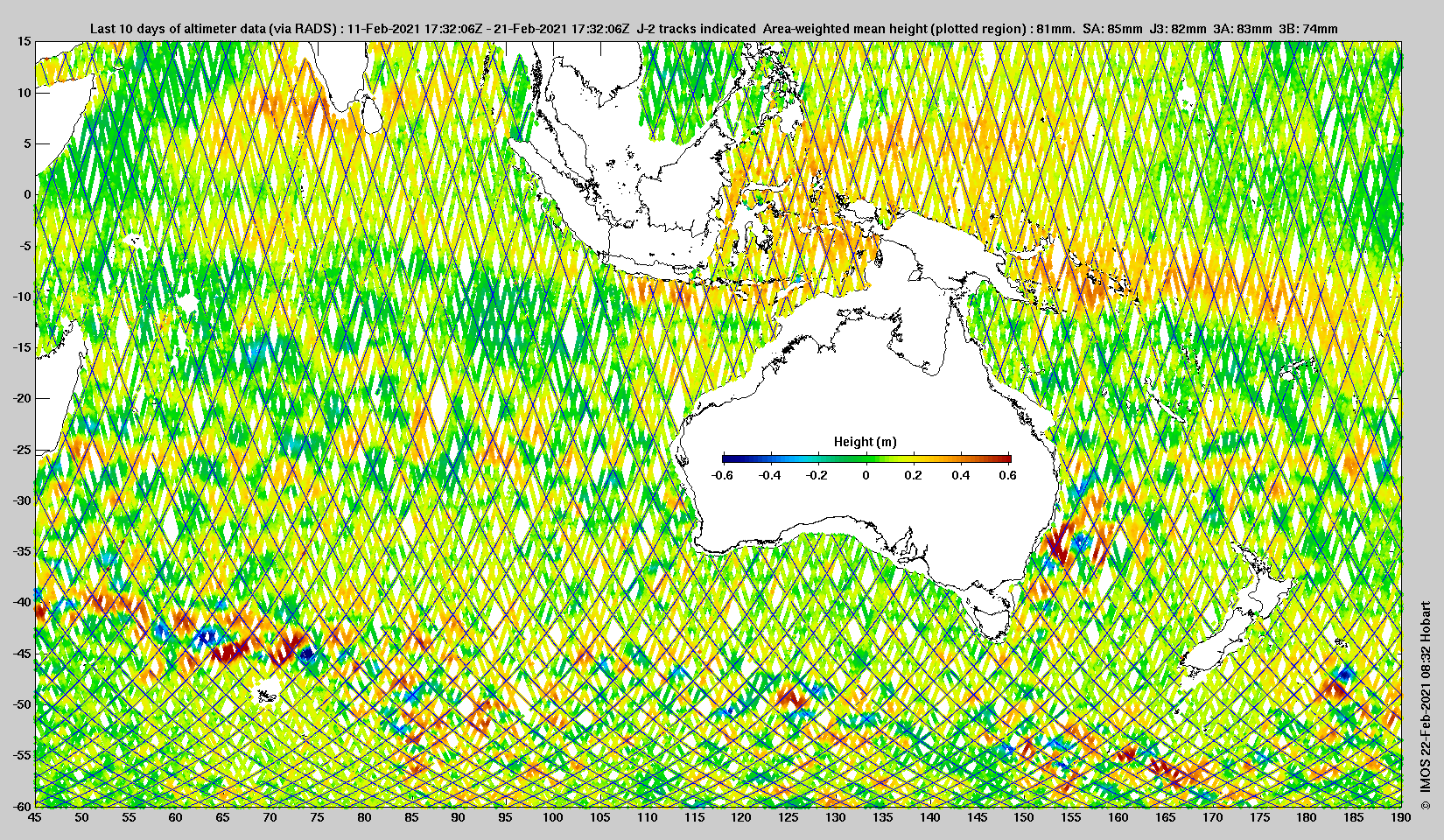Click longitude label 120 on x-axis
Image resolution: width=1444 pixels, height=840 pixels.
(x=741, y=817)
